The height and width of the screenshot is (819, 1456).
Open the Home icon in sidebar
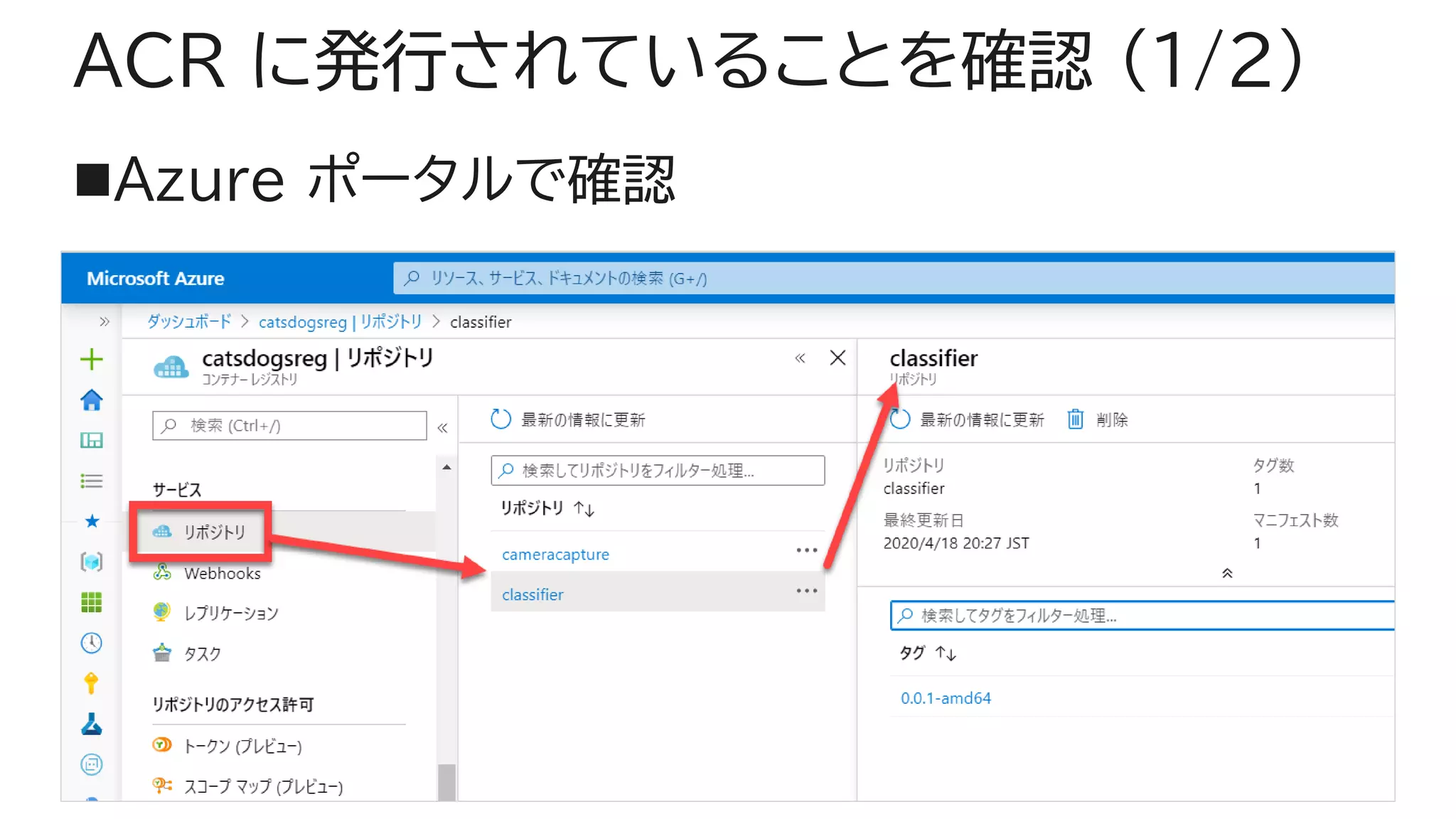[91, 400]
